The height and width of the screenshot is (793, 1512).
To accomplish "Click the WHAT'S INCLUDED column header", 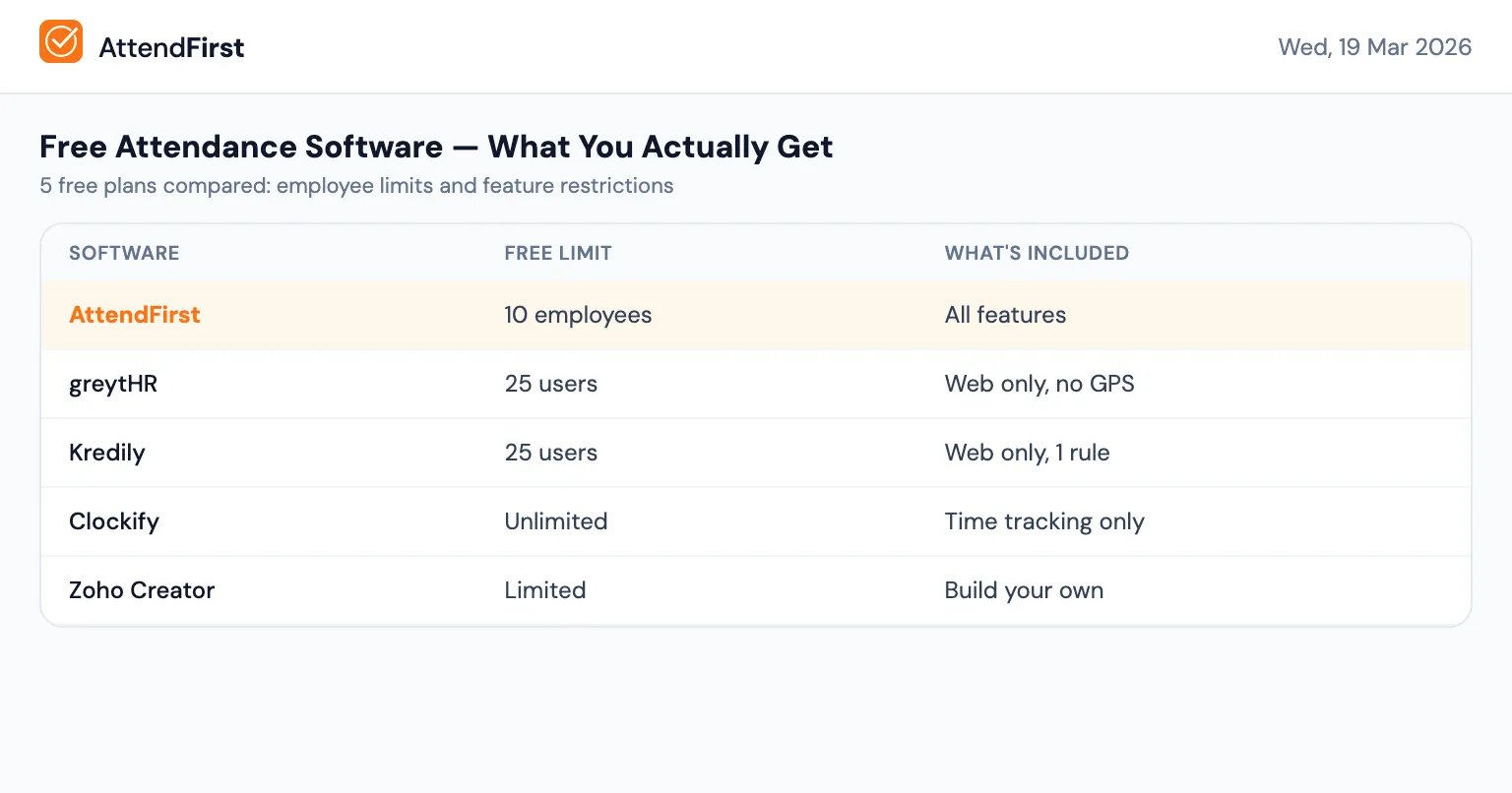I will (x=1037, y=253).
